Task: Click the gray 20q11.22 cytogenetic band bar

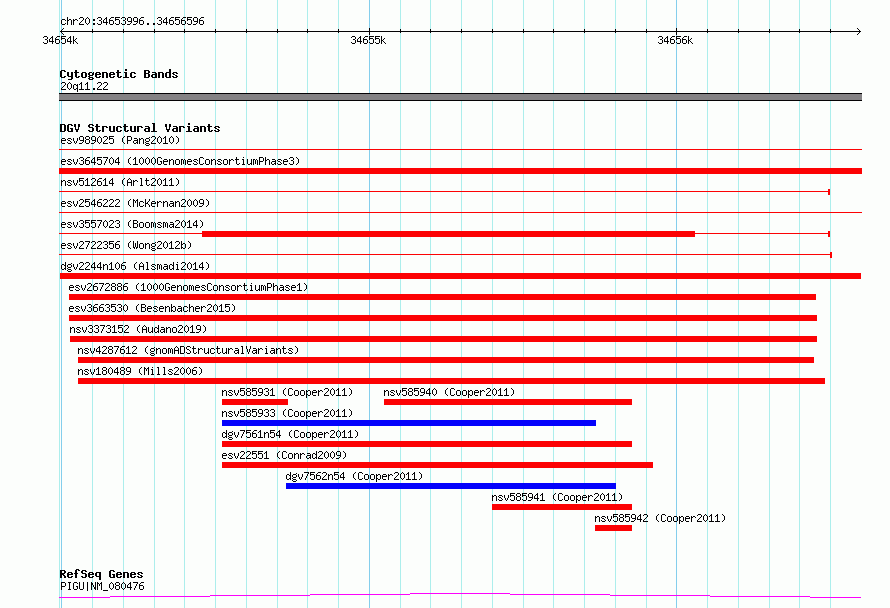Action: [460, 97]
